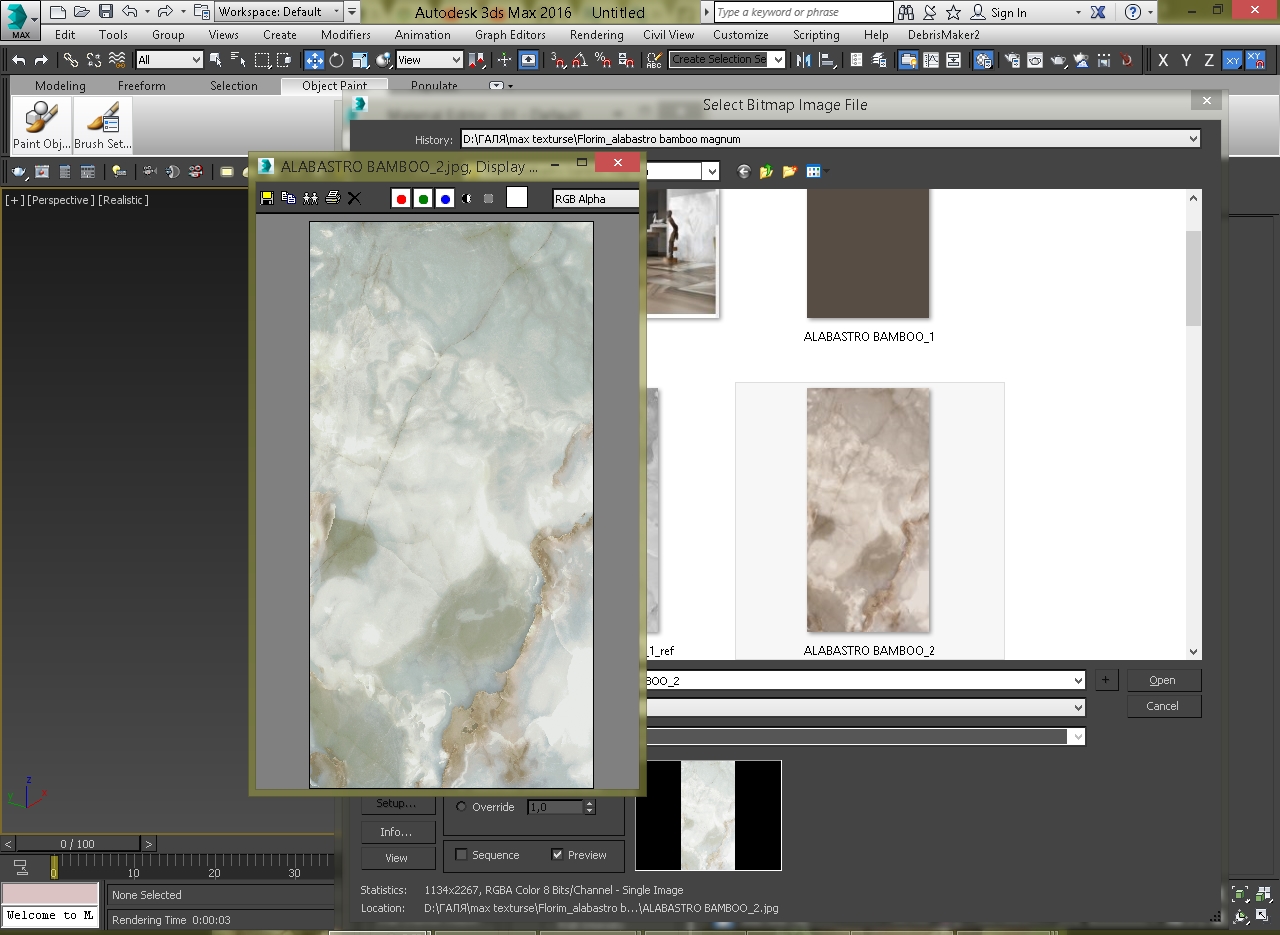This screenshot has width=1280, height=935.
Task: Toggle the green channel in the image viewer
Action: (422, 198)
